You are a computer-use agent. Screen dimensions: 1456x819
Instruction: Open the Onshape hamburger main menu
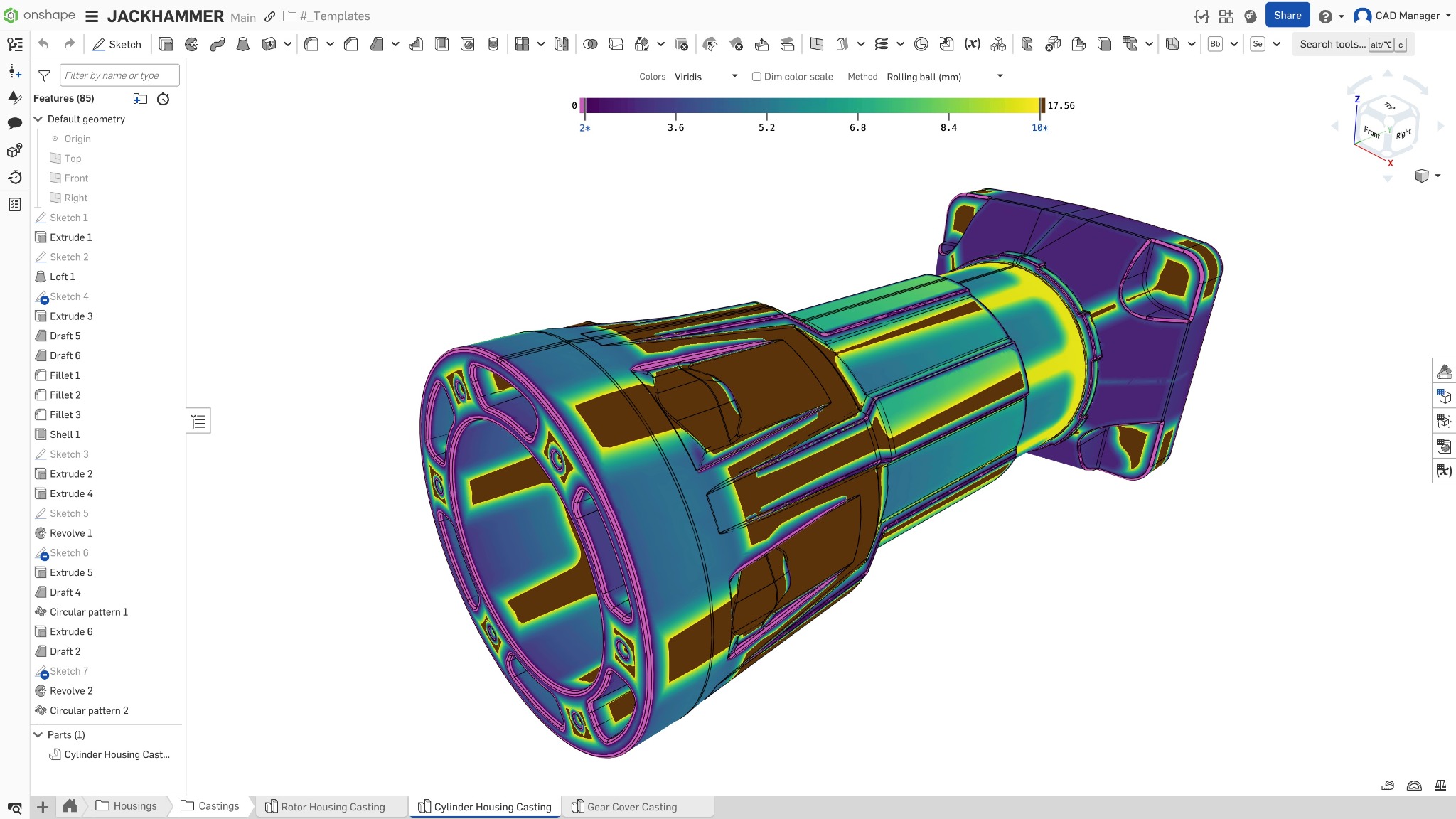tap(92, 16)
